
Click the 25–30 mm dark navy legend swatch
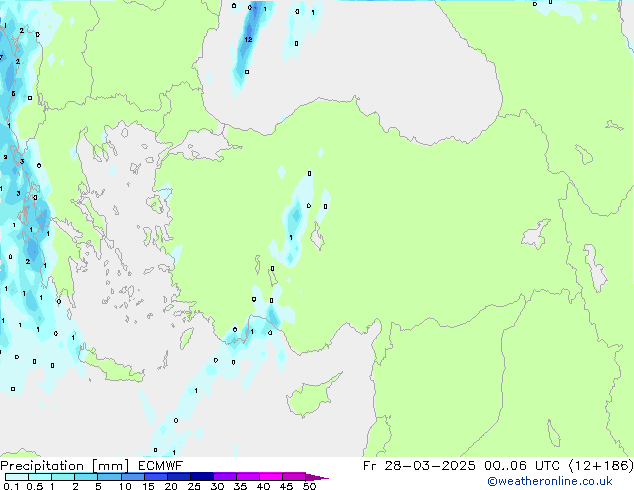(x=202, y=477)
